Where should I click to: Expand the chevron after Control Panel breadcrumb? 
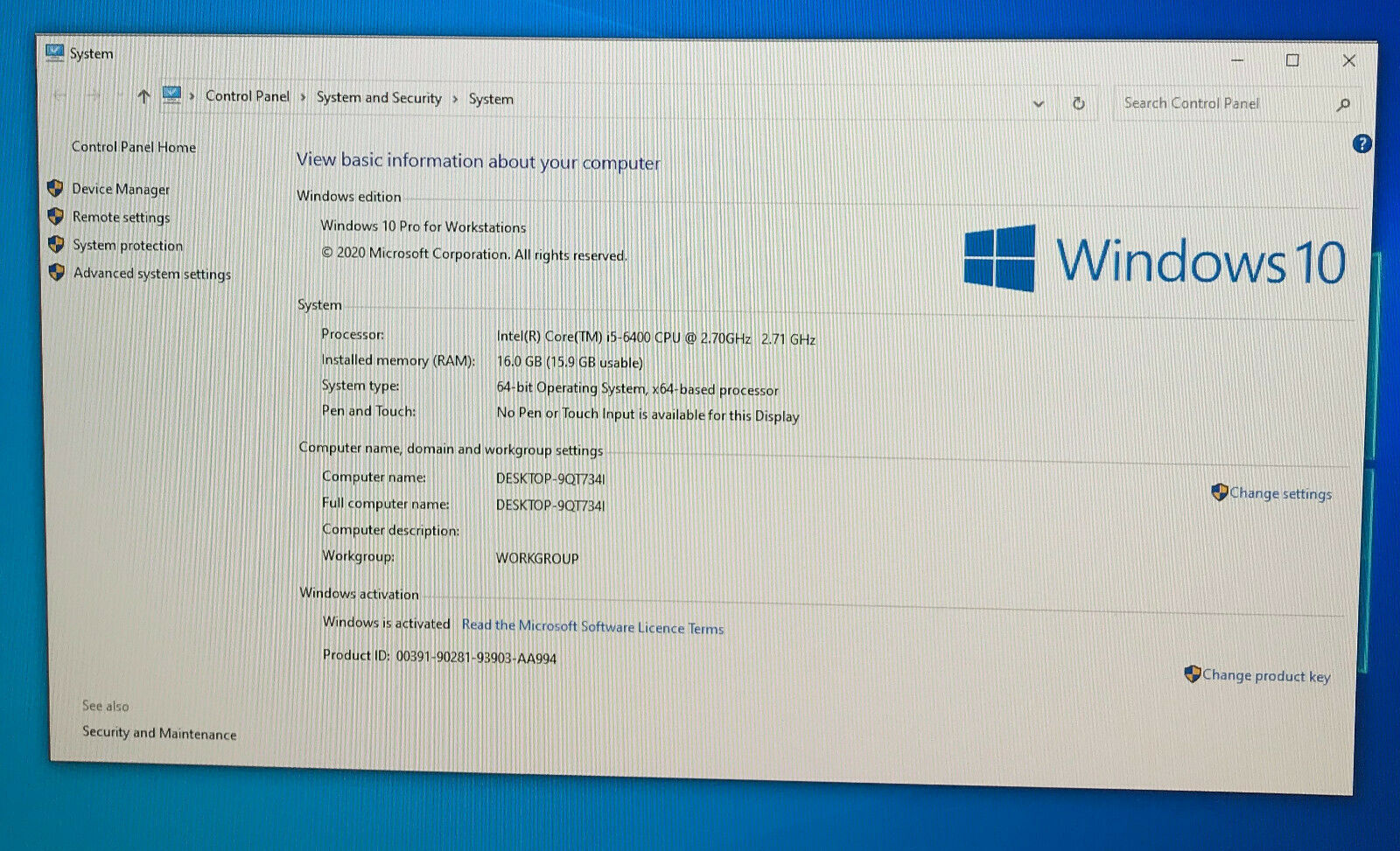(303, 97)
